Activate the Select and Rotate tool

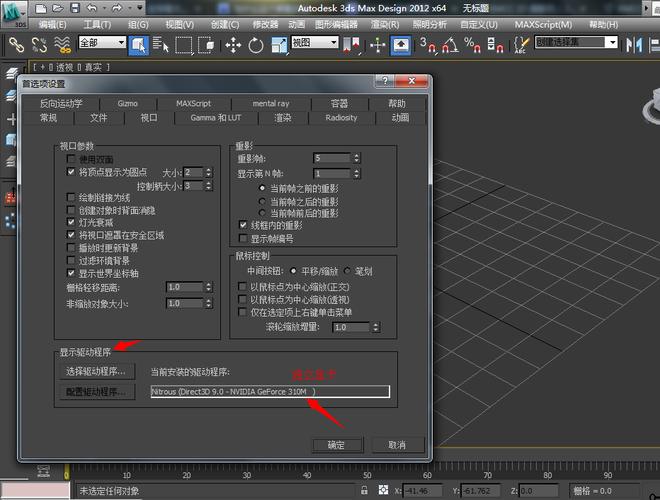(x=255, y=45)
